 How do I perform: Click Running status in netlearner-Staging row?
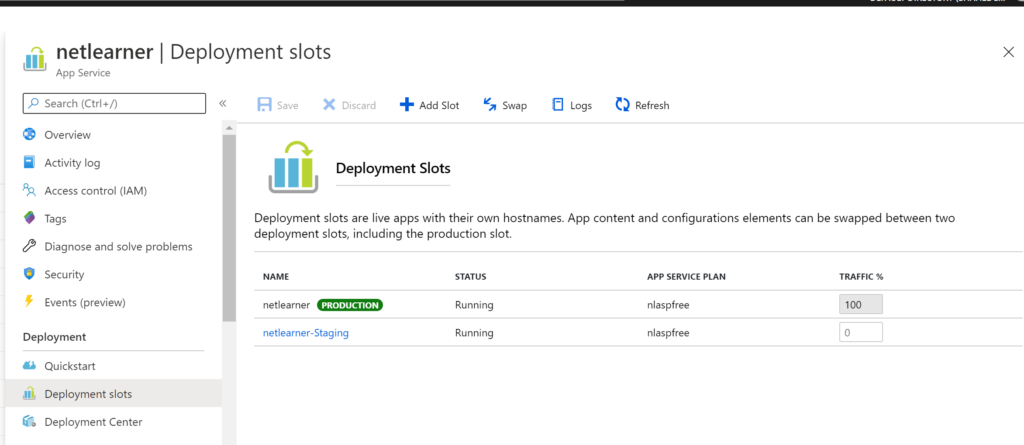coord(474,333)
